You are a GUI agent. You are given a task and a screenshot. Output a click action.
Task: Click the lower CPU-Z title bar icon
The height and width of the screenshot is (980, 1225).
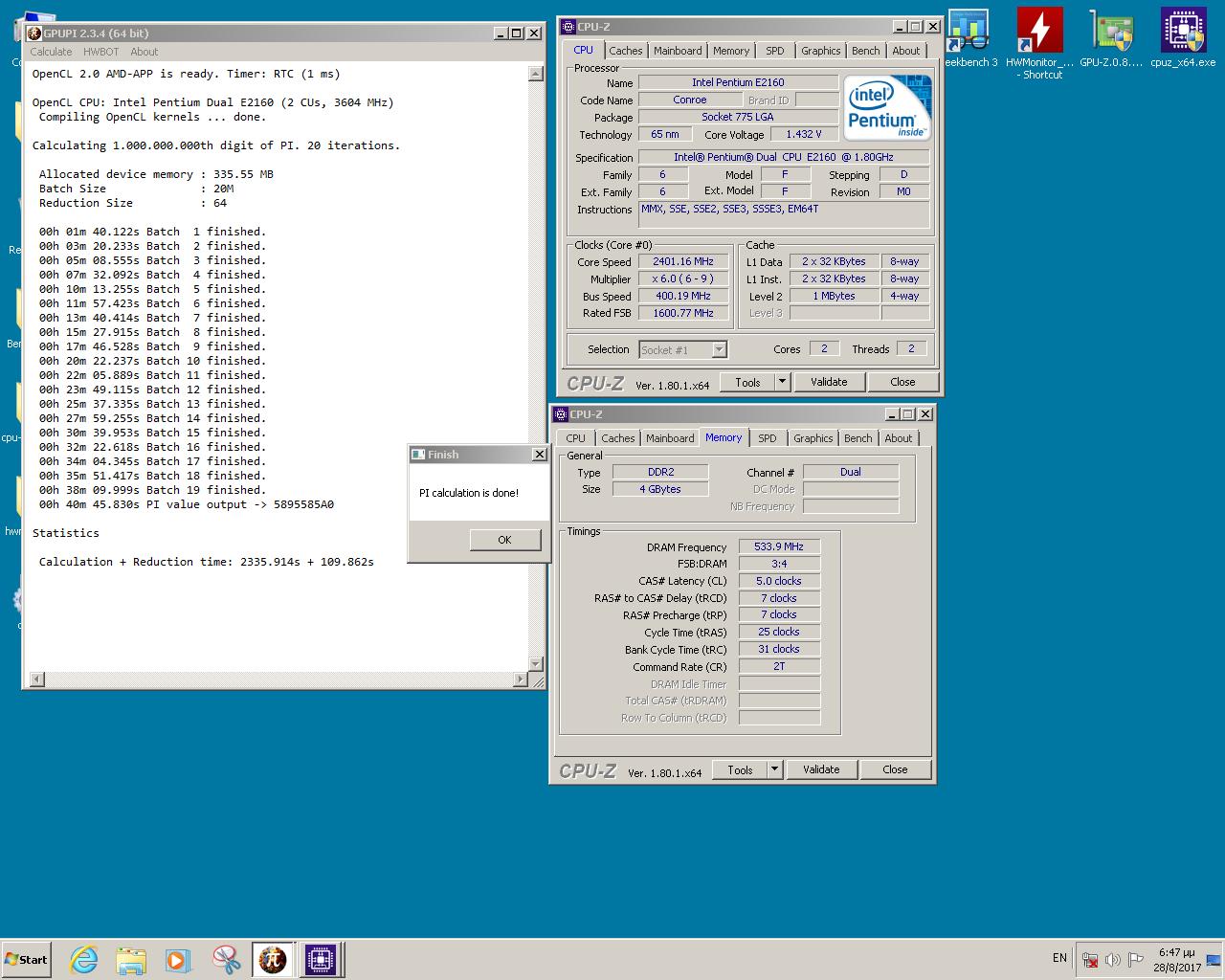click(562, 414)
